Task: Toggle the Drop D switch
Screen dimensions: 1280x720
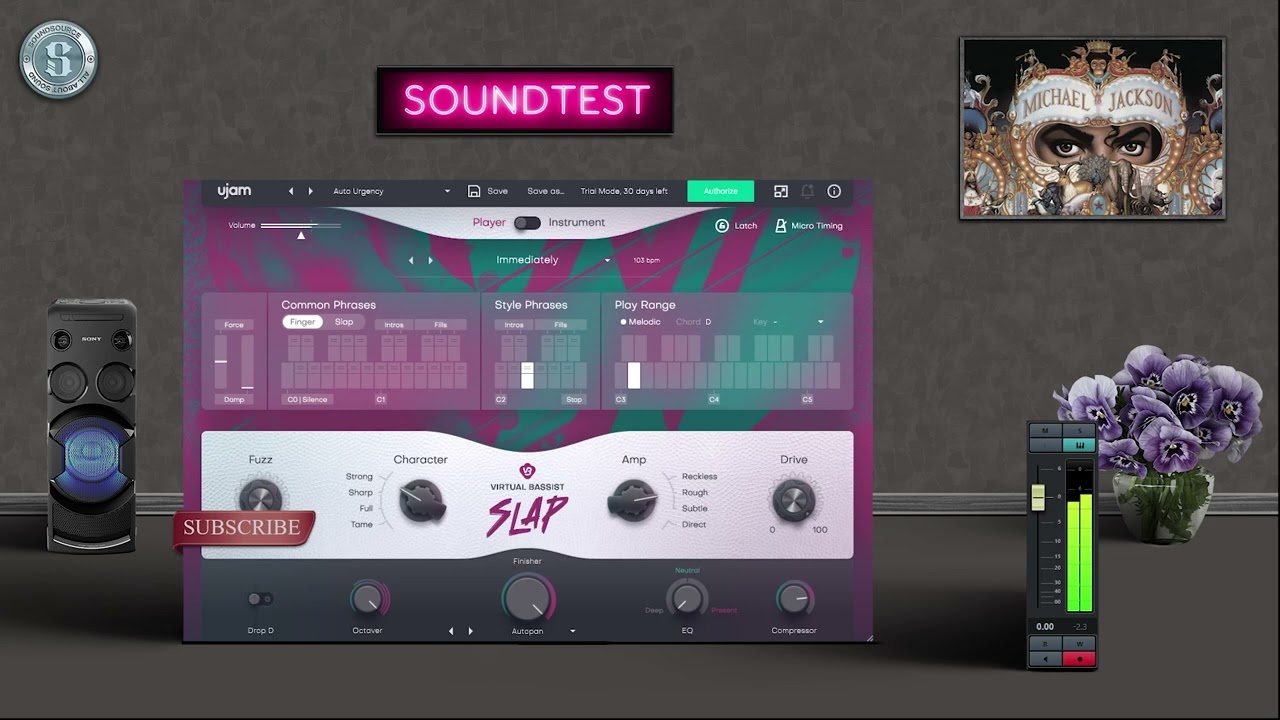Action: click(x=260, y=599)
